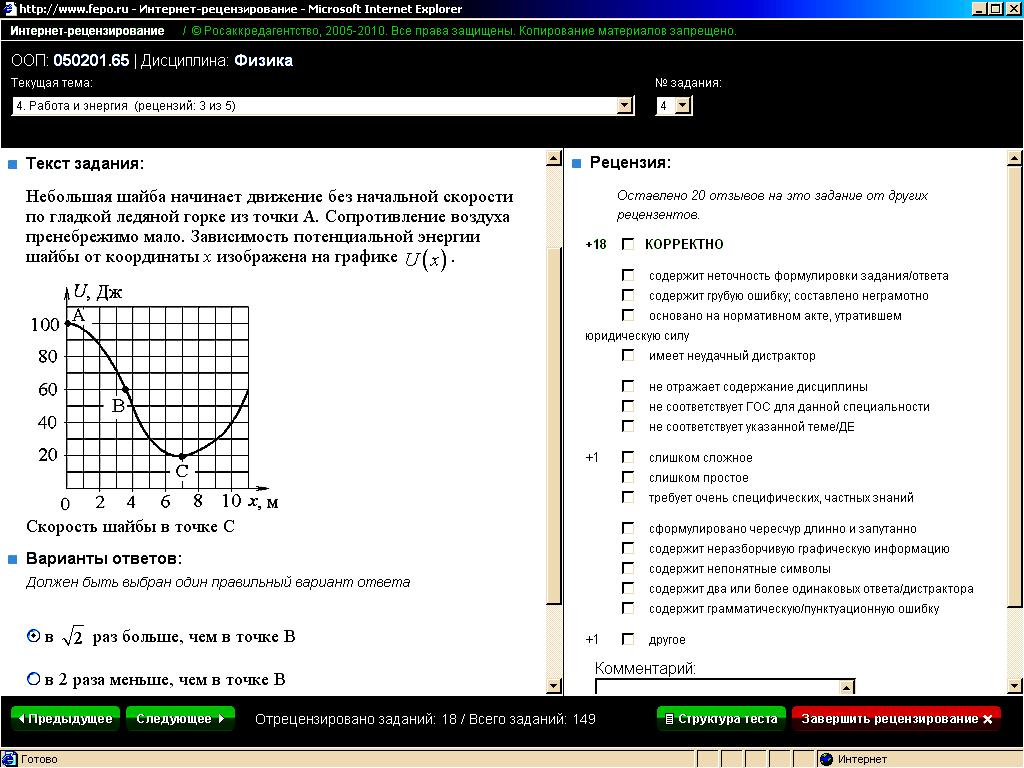Screen dimensions: 1024x768
Task: Check 'содержит грубую ошибку; составлено неграмотно'
Action: 628,296
